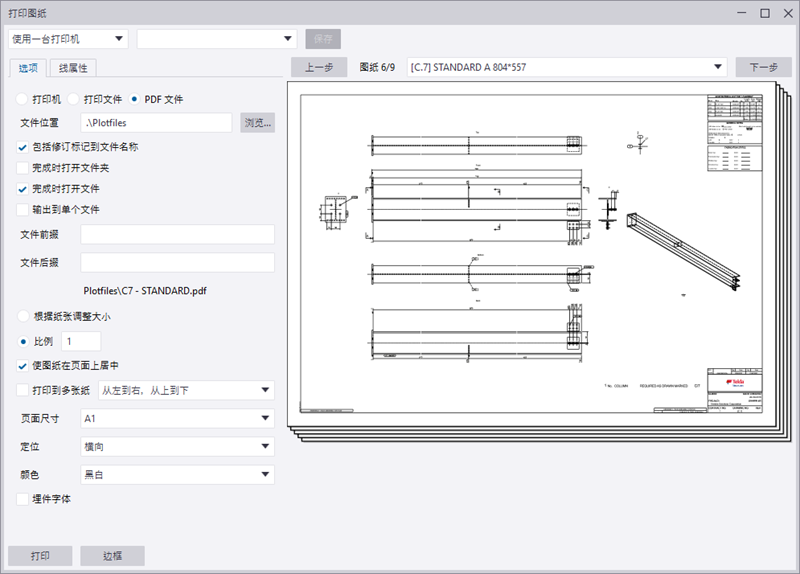
Task: Toggle 使图纸在页面上居中 checkbox
Action: click(x=22, y=366)
